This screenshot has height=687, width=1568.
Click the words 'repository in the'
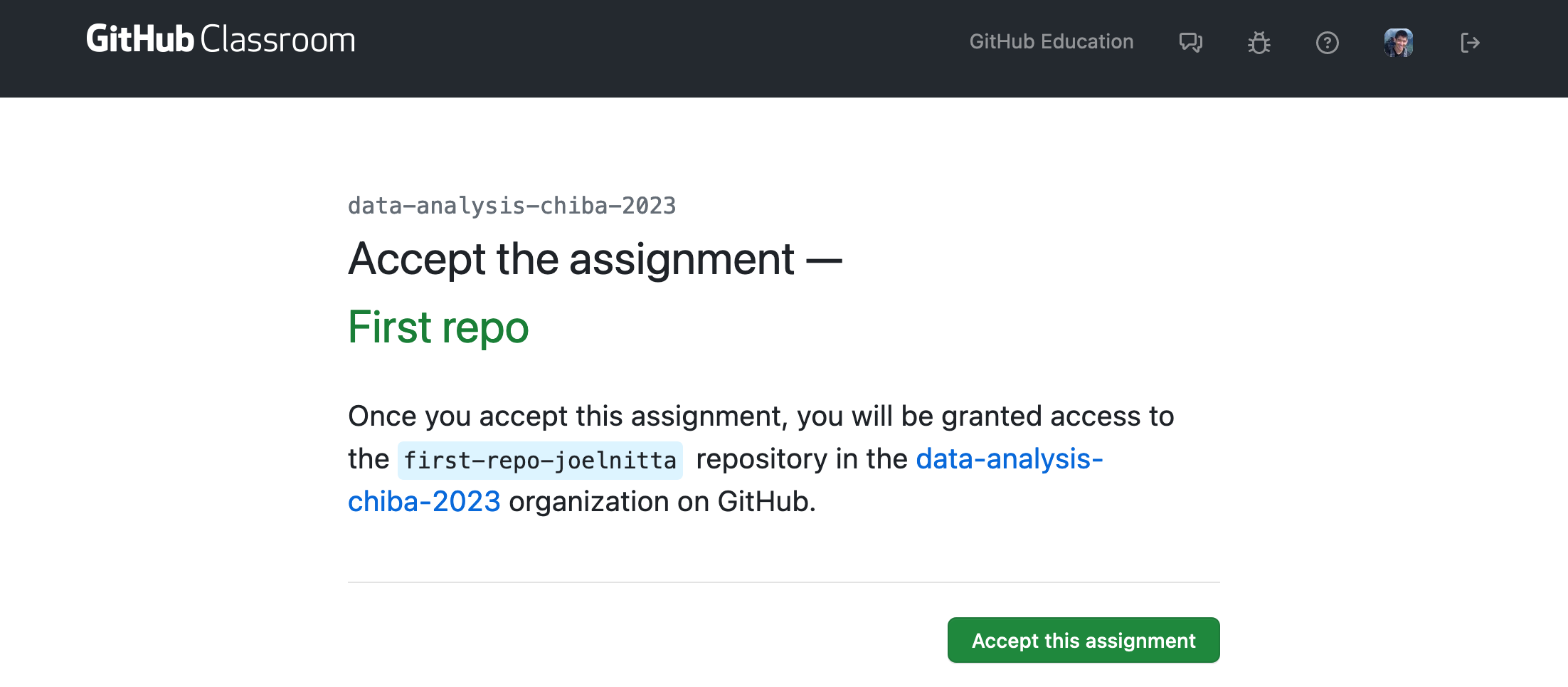coord(801,459)
